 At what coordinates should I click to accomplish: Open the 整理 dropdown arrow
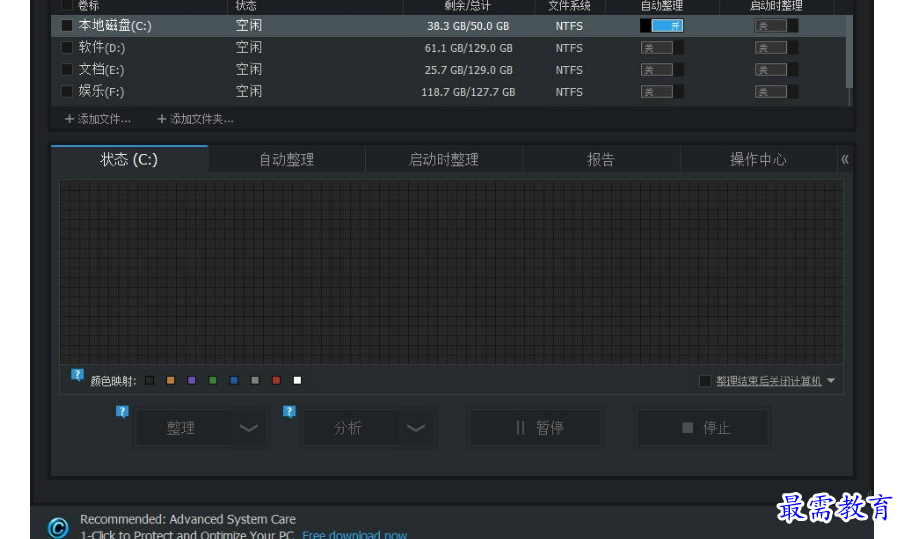point(248,428)
